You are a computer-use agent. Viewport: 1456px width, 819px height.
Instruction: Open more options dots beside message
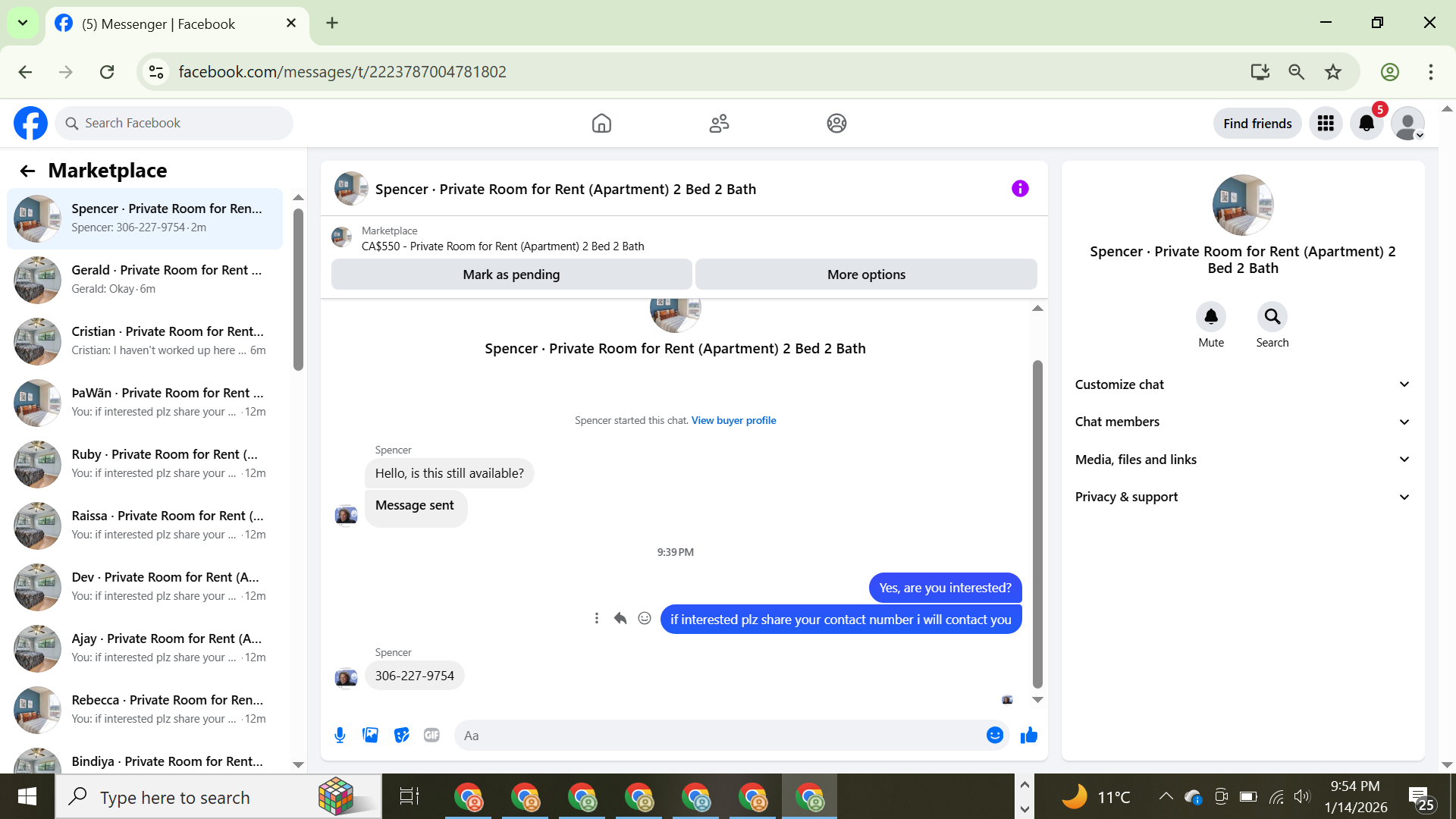coord(597,619)
